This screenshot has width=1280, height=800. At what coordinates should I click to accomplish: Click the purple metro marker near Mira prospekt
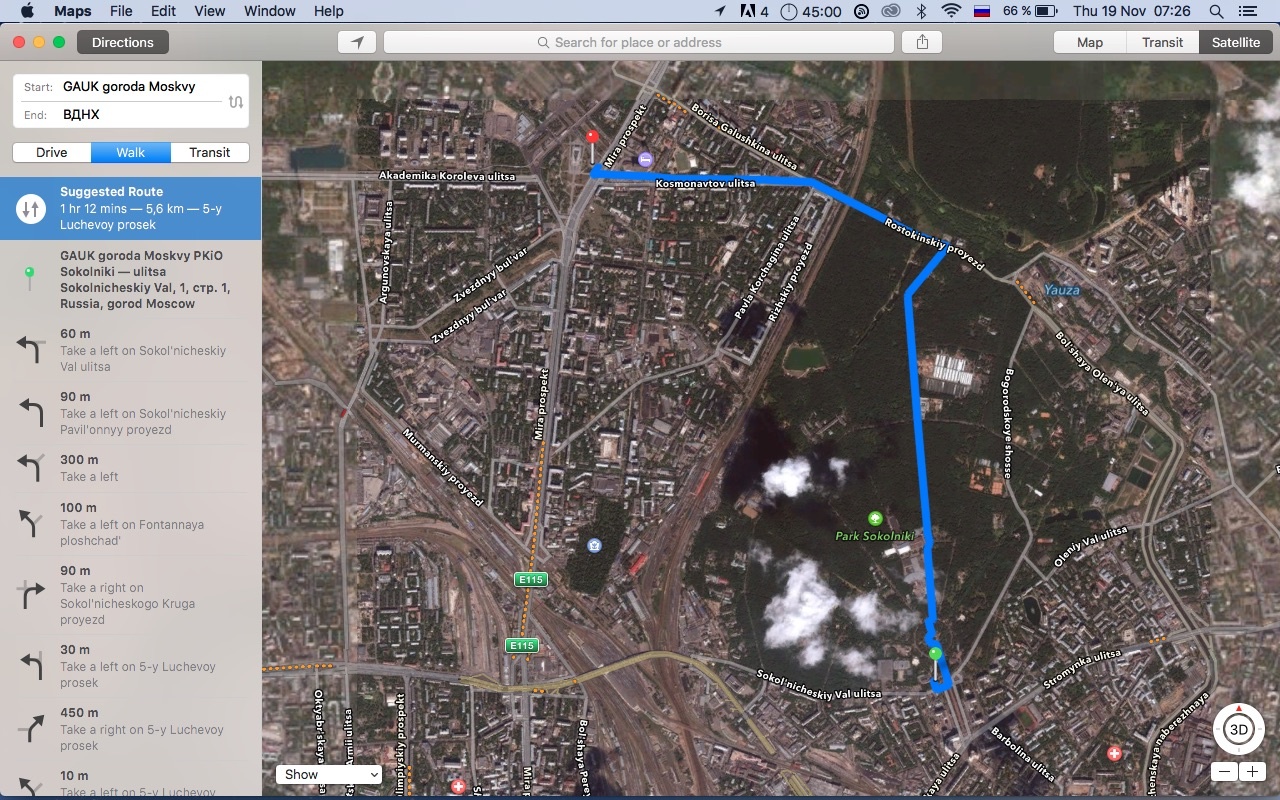pyautogui.click(x=646, y=159)
